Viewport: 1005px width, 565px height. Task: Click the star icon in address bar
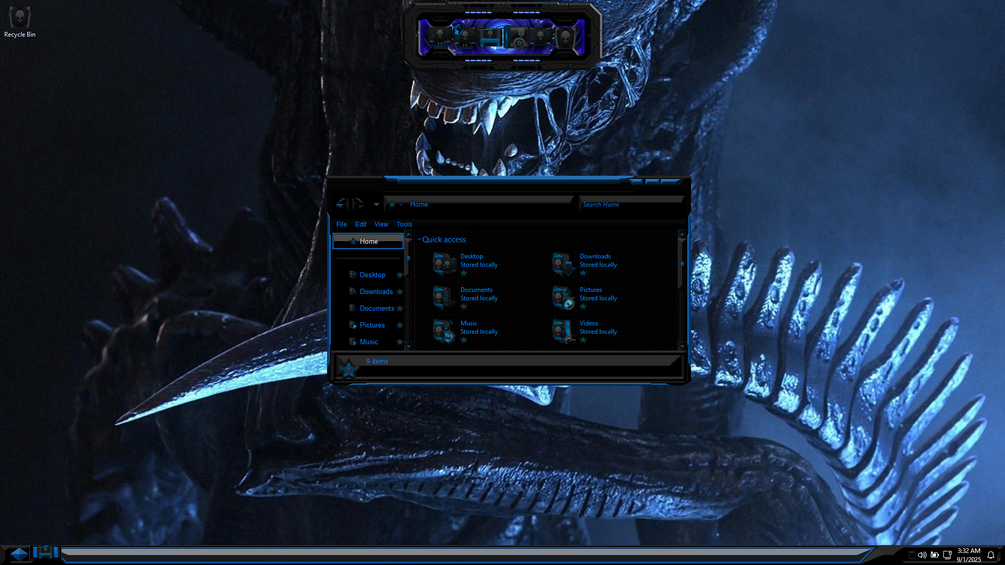tap(392, 204)
